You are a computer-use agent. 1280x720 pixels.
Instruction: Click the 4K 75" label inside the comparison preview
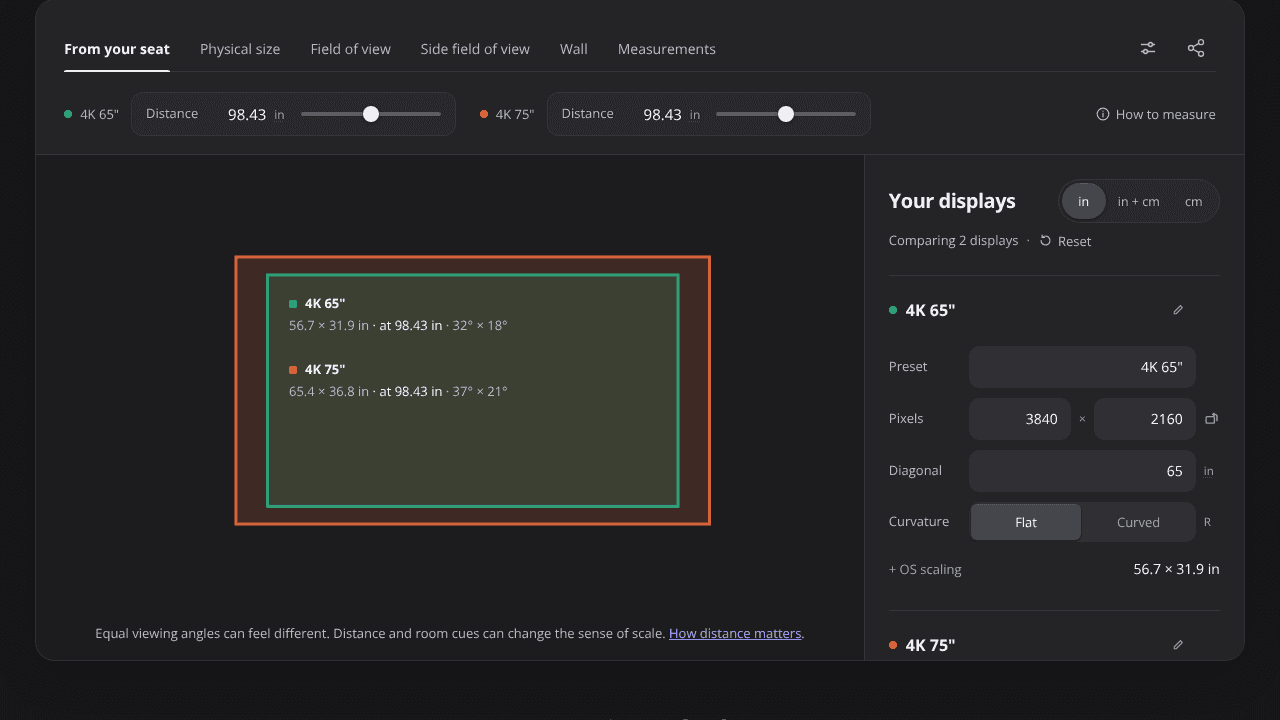(325, 369)
